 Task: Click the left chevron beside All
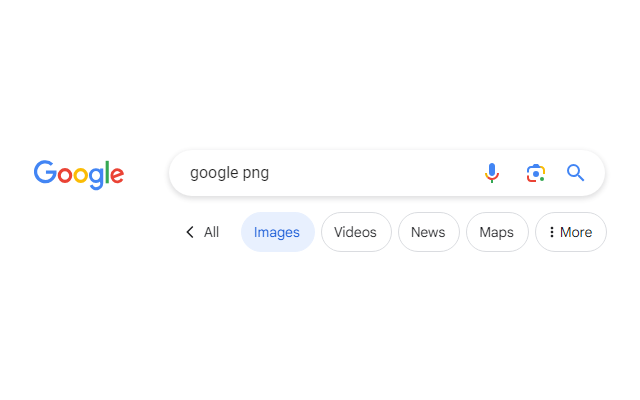pyautogui.click(x=190, y=232)
